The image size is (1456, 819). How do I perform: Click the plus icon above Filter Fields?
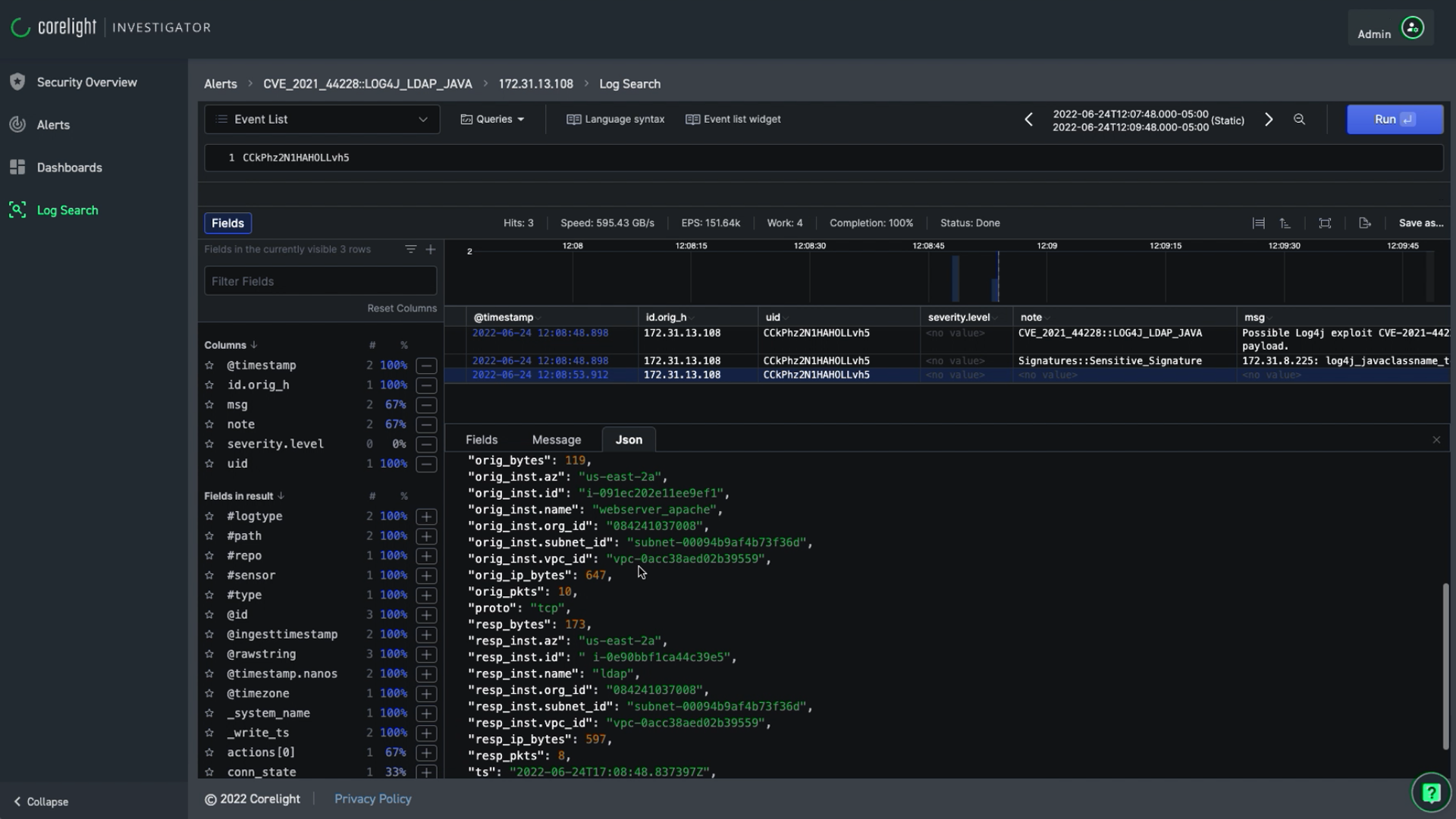click(431, 249)
